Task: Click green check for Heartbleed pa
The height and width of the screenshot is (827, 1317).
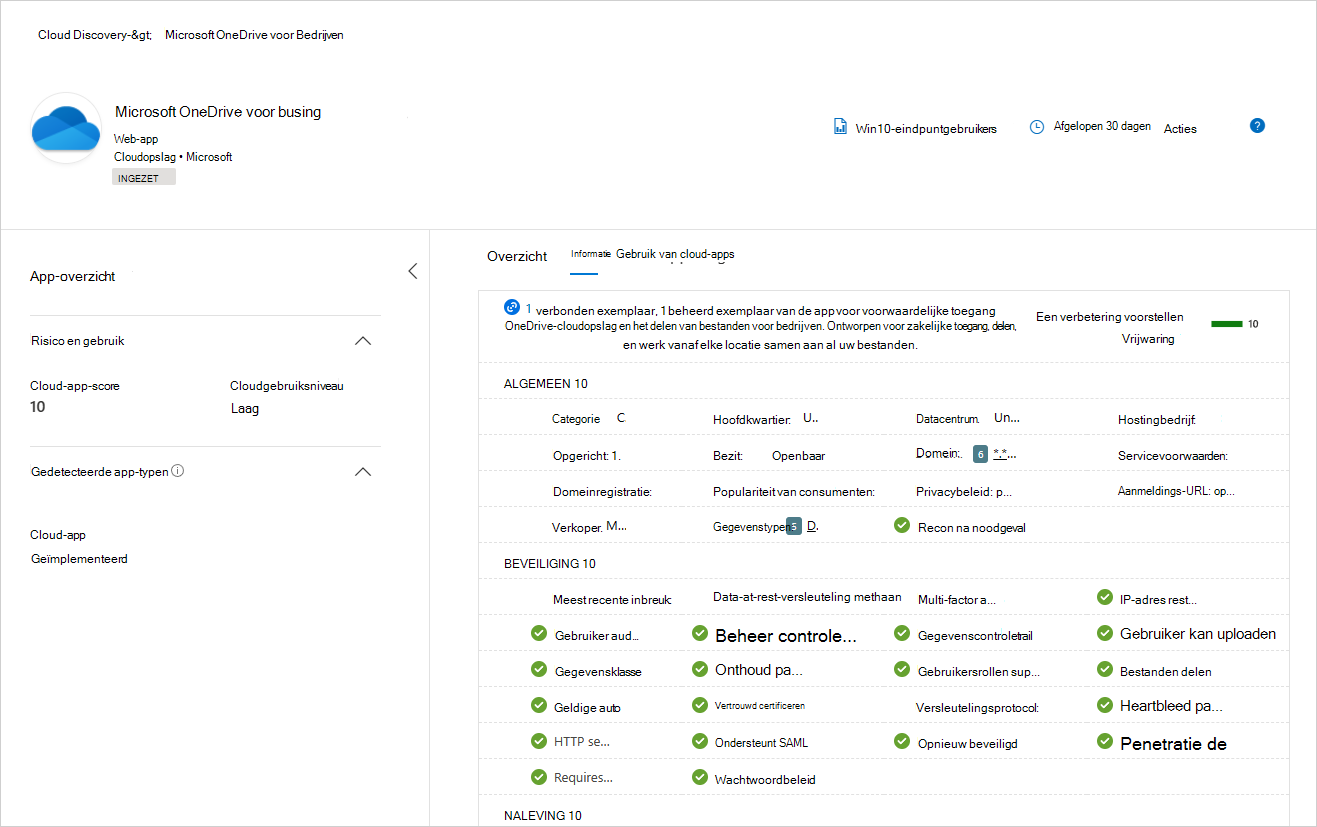Action: [x=1105, y=705]
